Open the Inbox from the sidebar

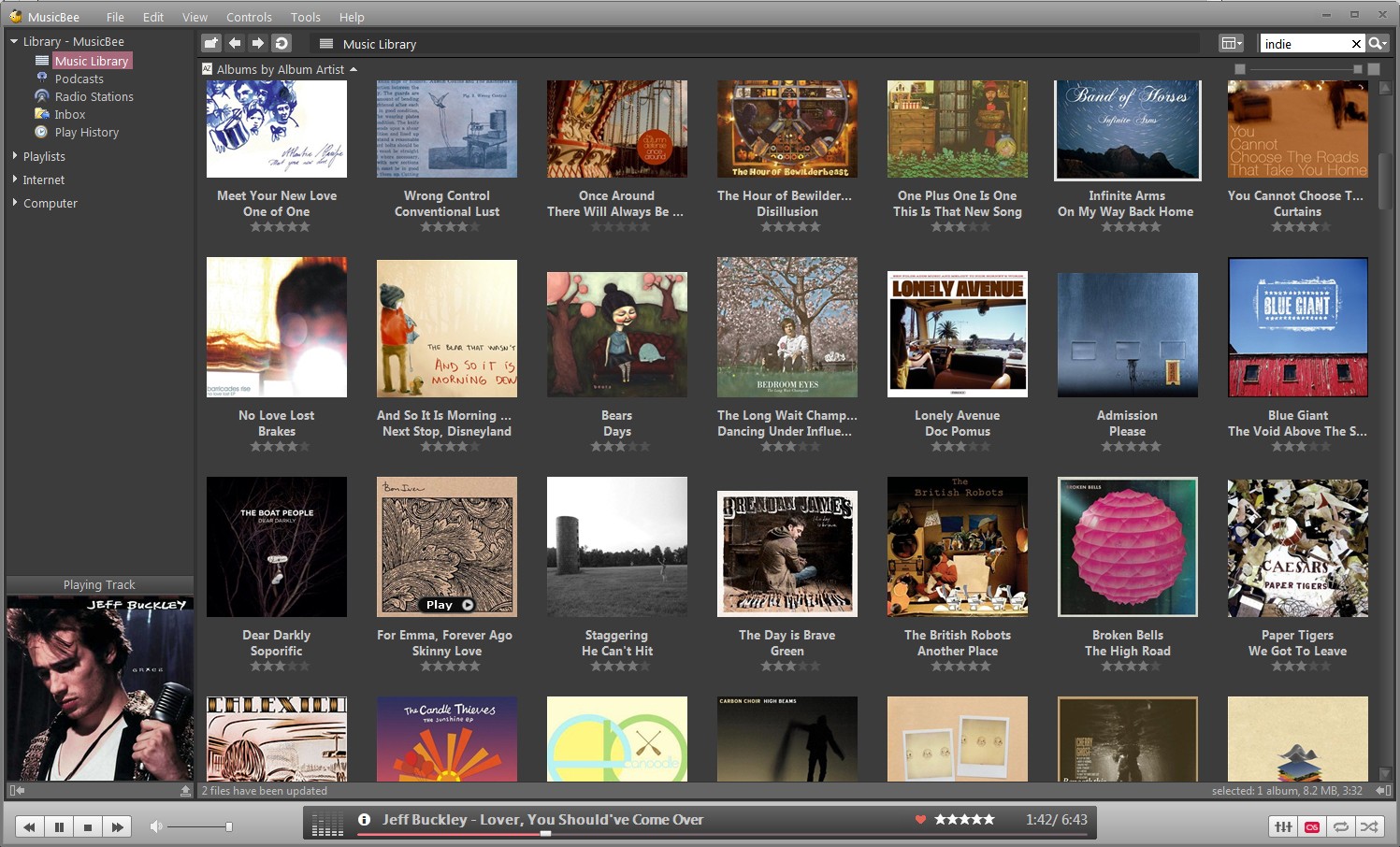(69, 114)
